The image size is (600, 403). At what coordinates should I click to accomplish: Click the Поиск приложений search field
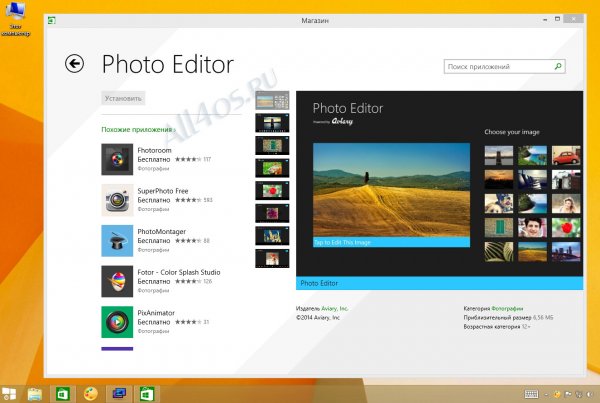tap(498, 67)
